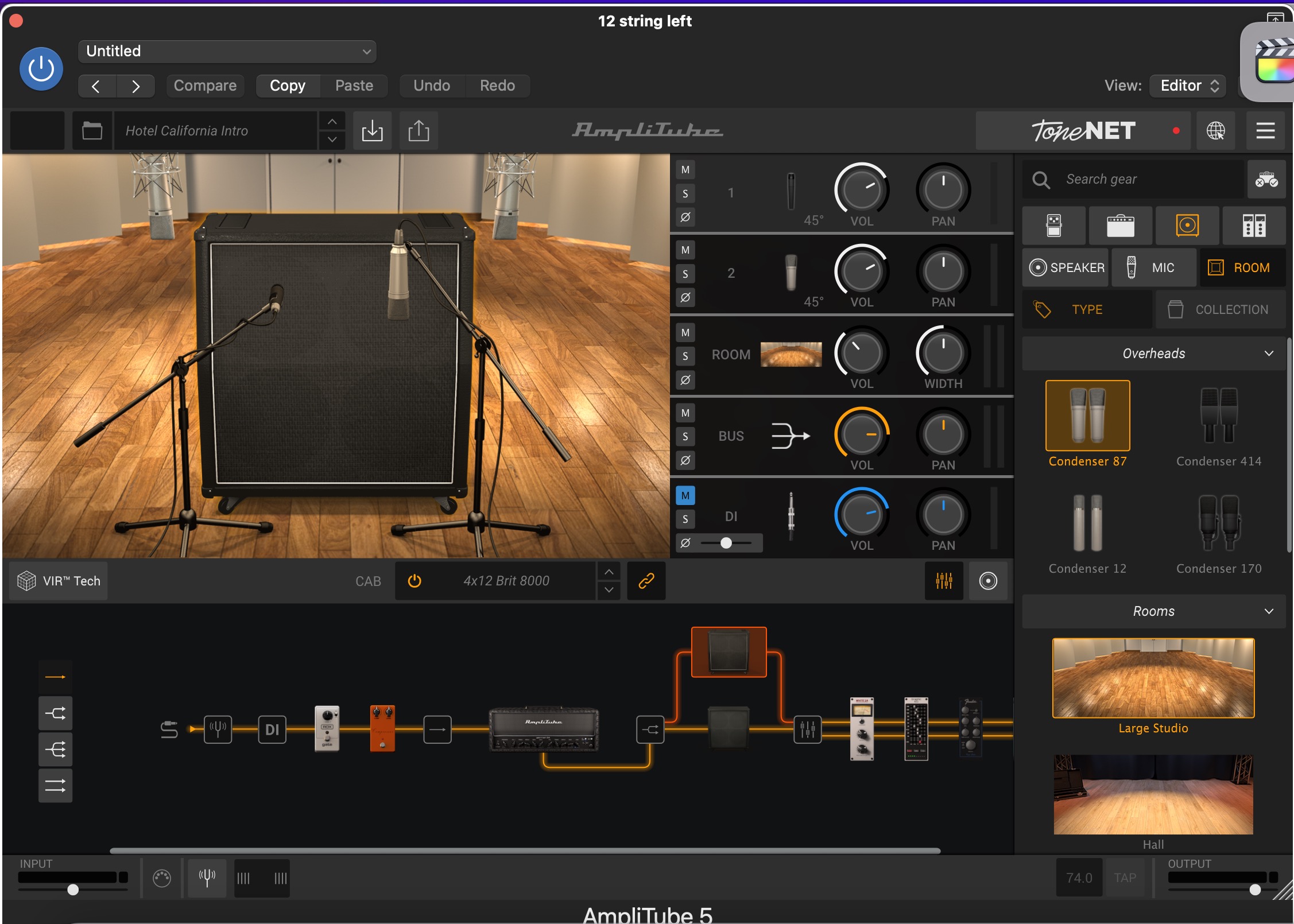Click the save preset download icon
The width and height of the screenshot is (1294, 924).
[x=372, y=131]
